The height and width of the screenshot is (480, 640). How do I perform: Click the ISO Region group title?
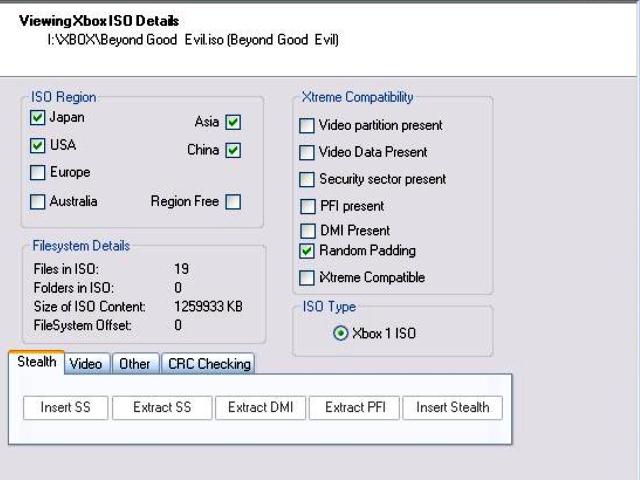[64, 97]
